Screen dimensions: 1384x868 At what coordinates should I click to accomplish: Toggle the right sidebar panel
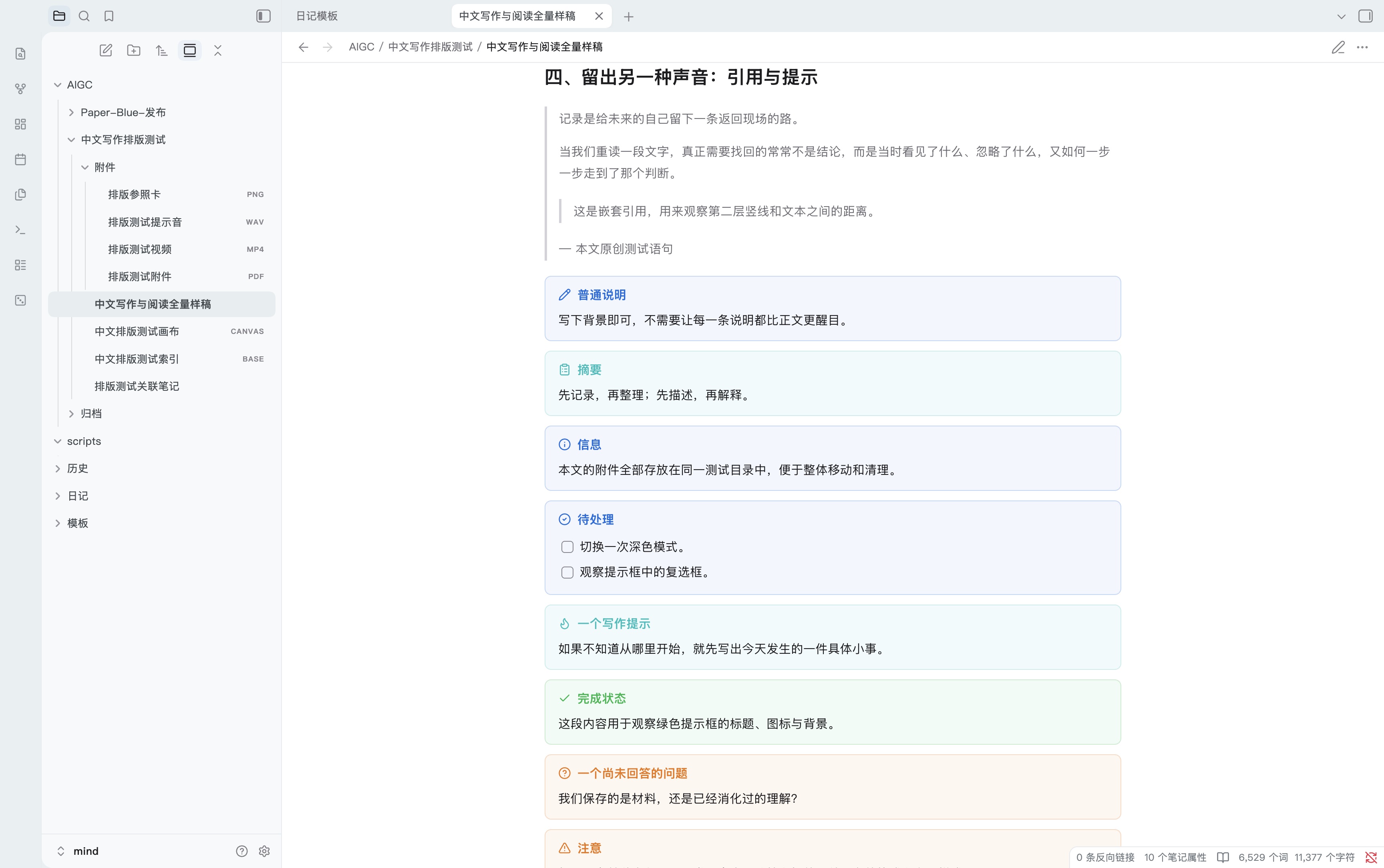click(x=1366, y=16)
